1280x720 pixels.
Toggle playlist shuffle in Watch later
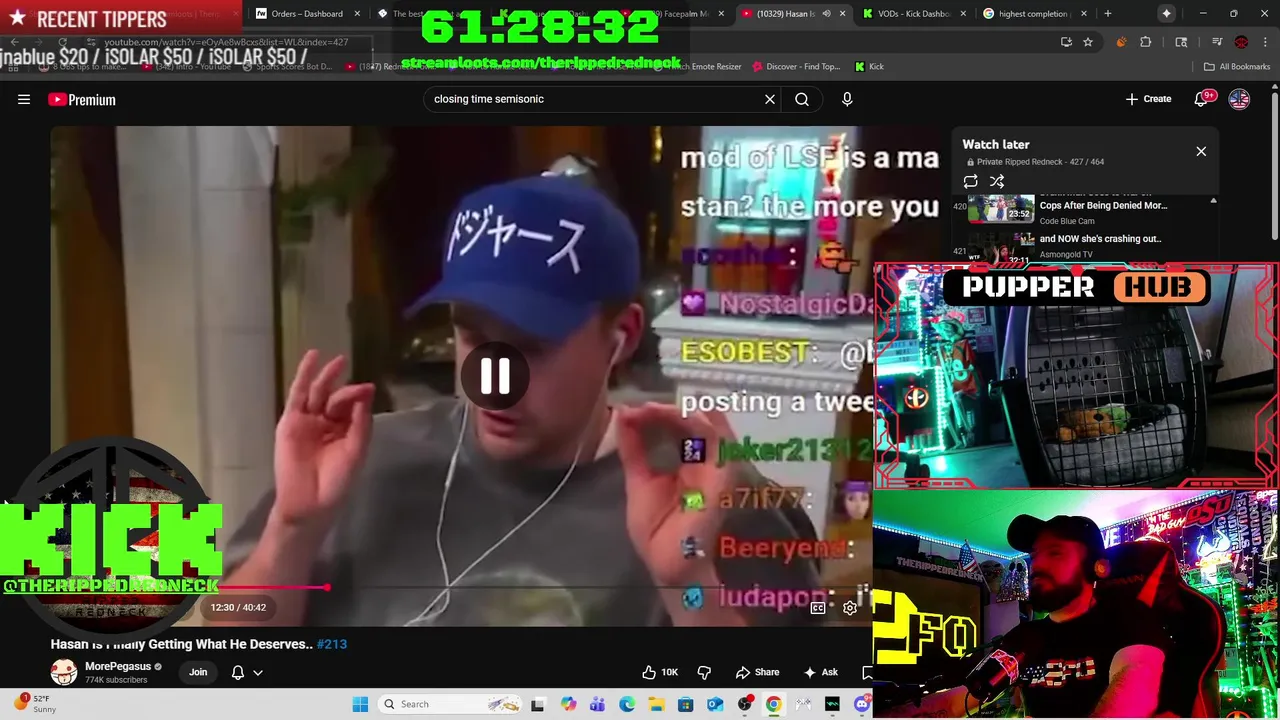(x=997, y=181)
